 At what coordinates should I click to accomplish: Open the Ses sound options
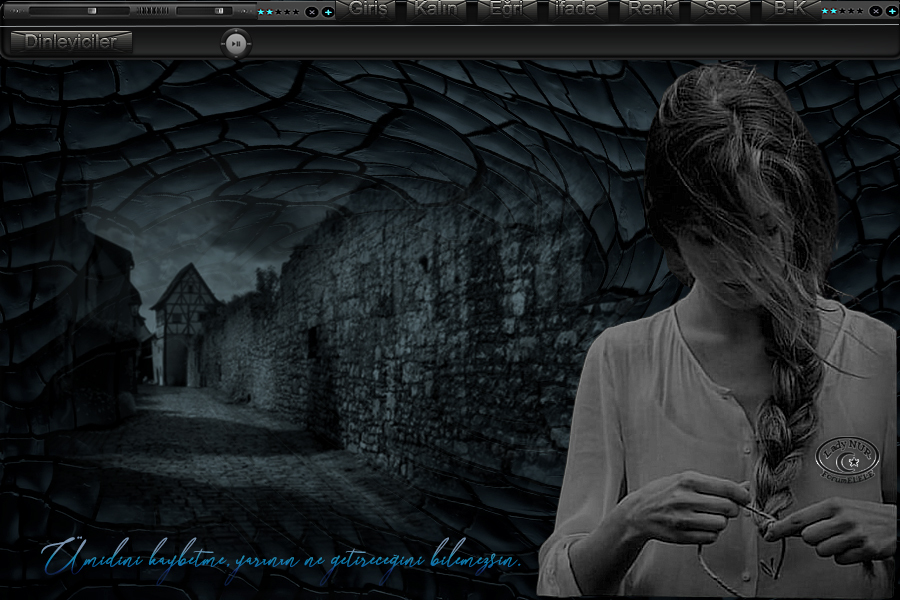(x=720, y=9)
